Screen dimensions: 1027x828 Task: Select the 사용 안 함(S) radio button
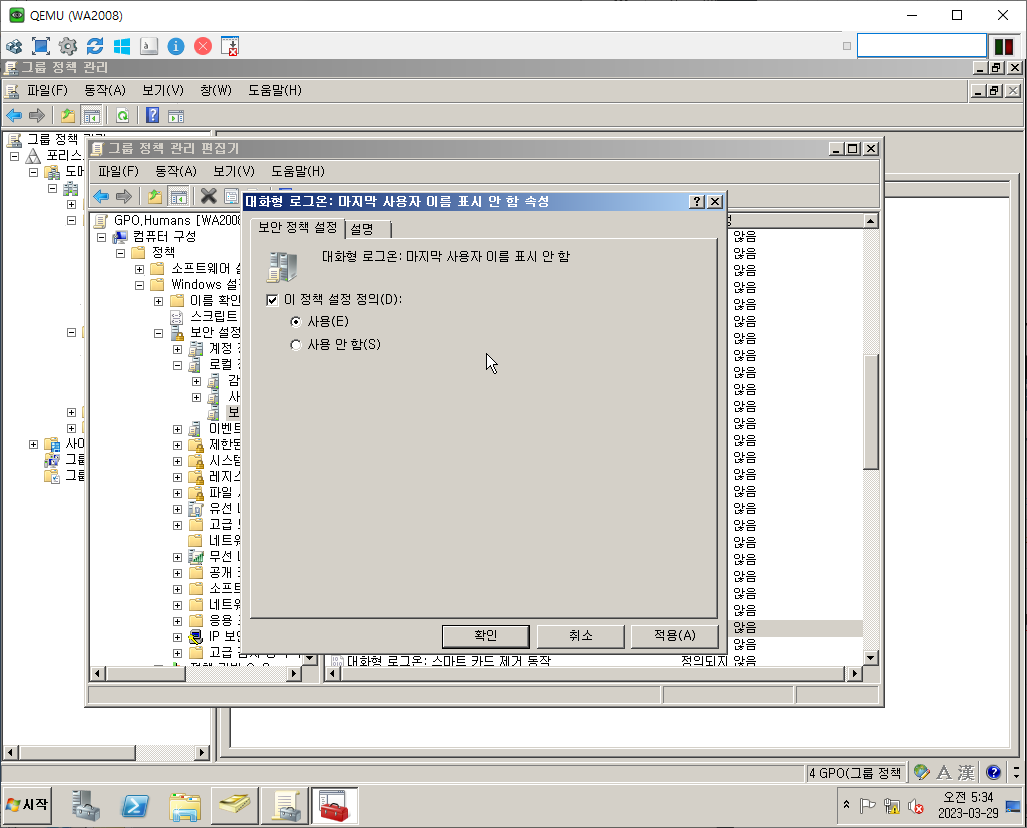point(295,345)
